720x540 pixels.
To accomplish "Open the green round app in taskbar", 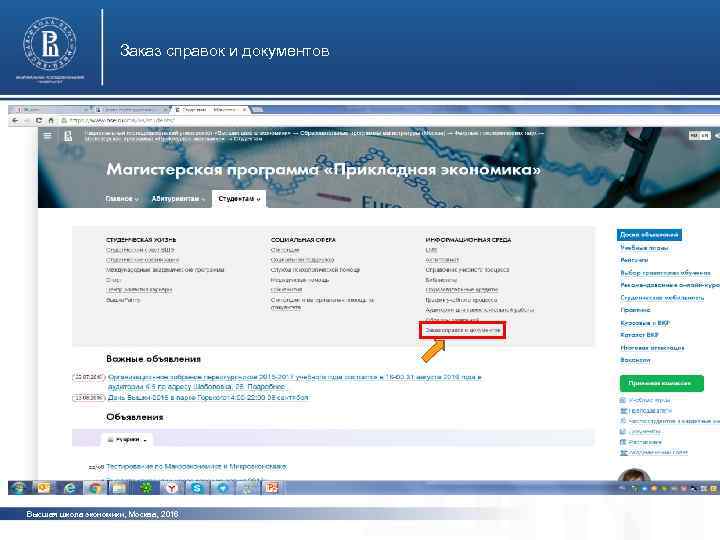I will 146,488.
